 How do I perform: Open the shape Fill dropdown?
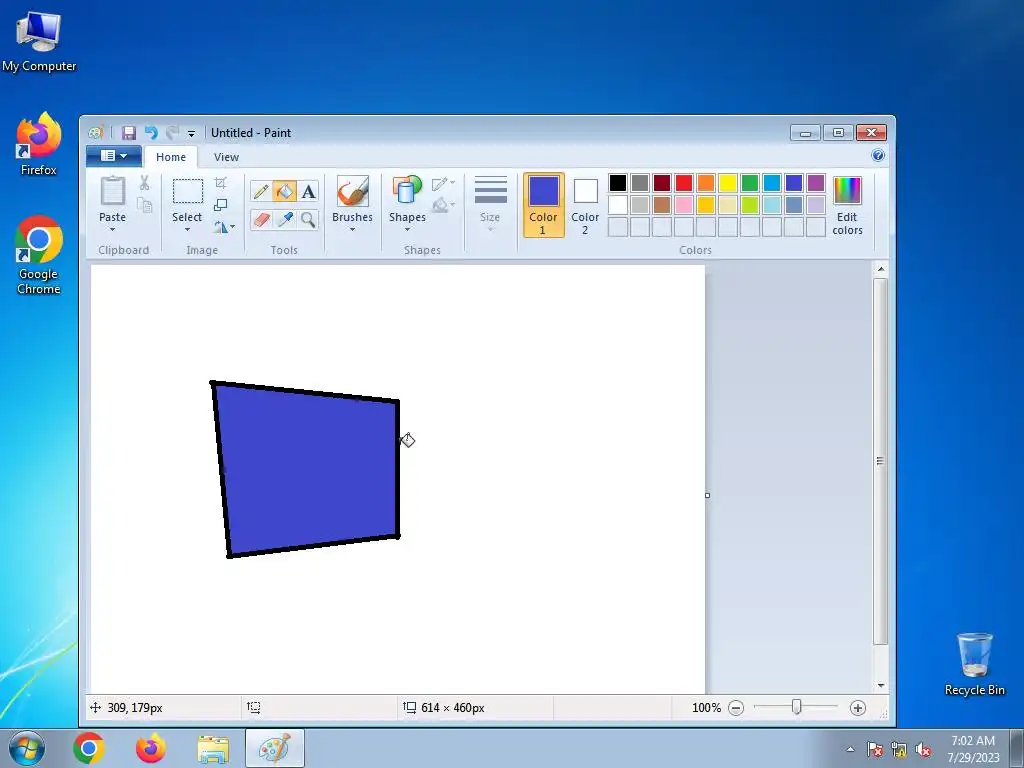443,205
